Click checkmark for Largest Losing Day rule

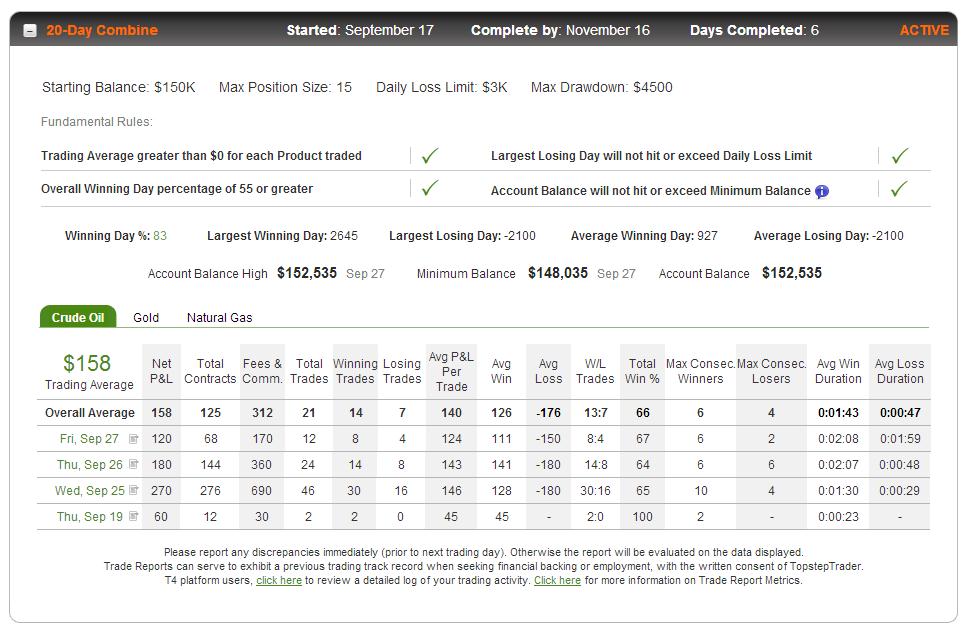point(899,155)
